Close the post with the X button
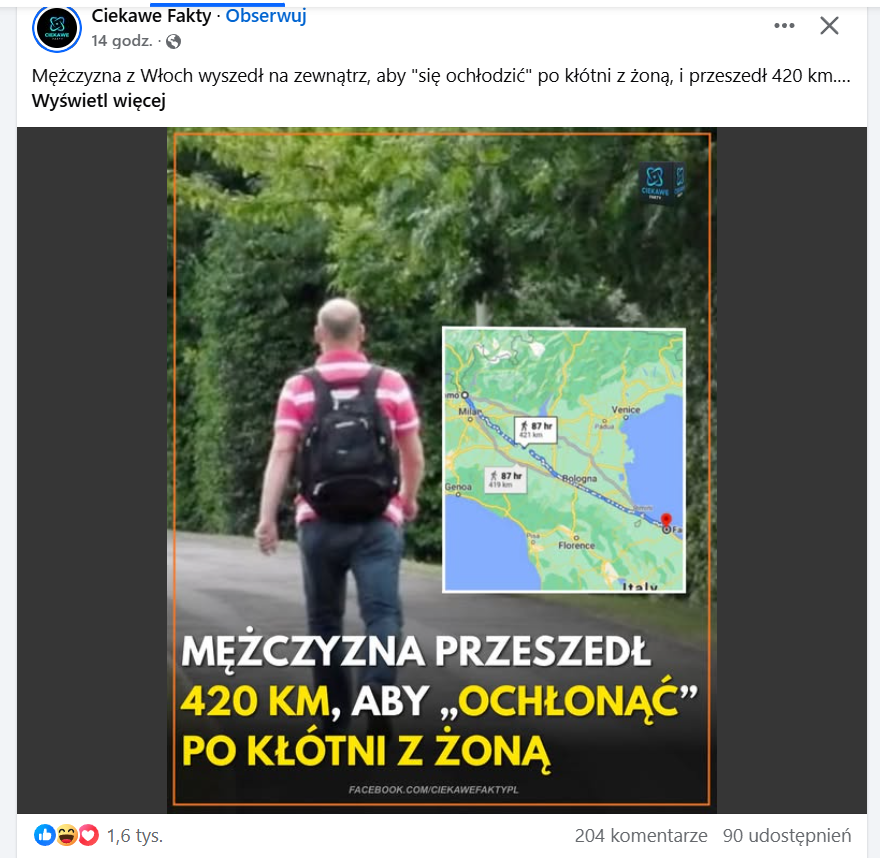Screen dimensions: 880x858 [829, 26]
